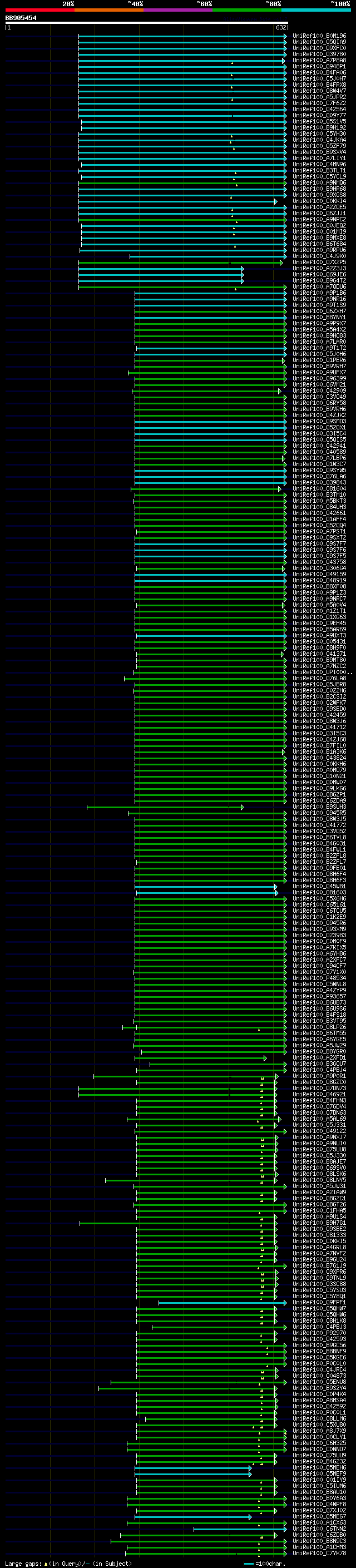Screen dimensions: 356x1568
Task: Click the UniRef100_O23983 hit name
Action: (x=319, y=935)
